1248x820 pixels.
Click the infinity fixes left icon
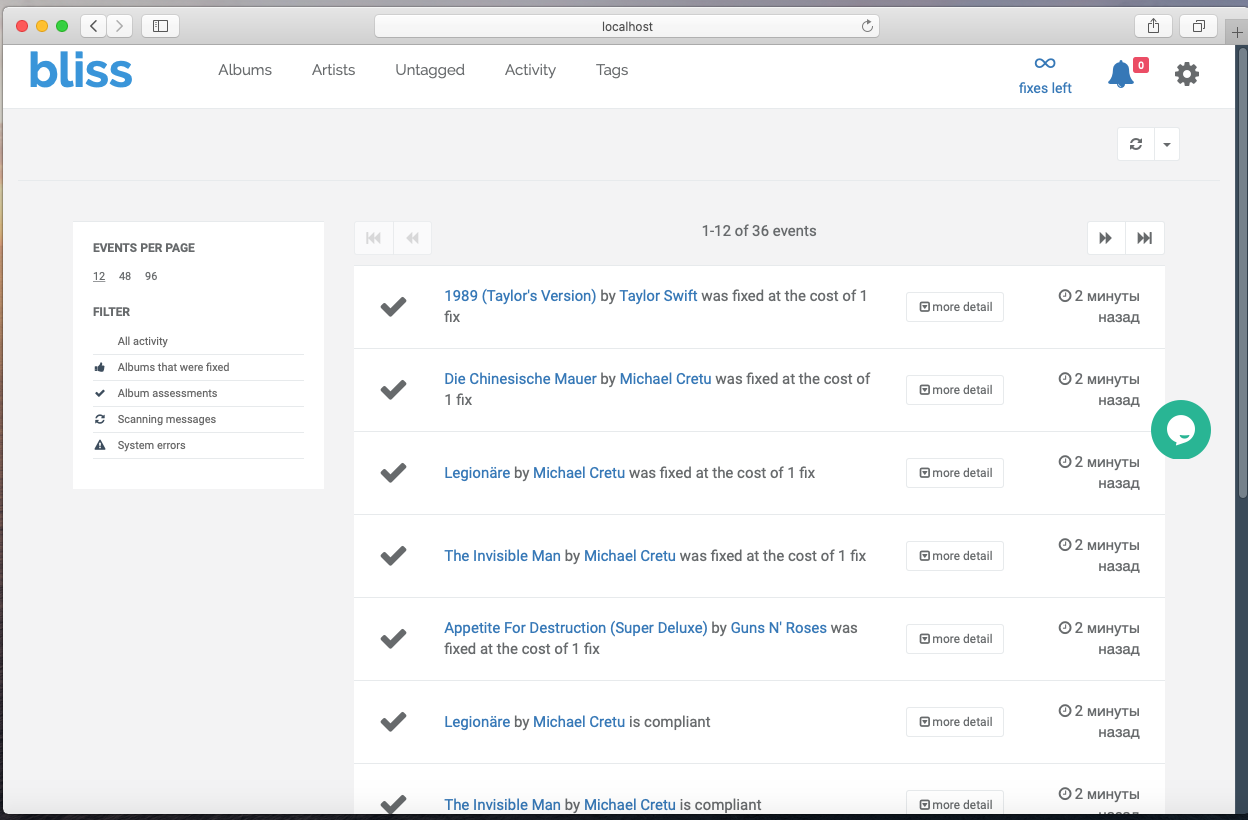point(1045,64)
